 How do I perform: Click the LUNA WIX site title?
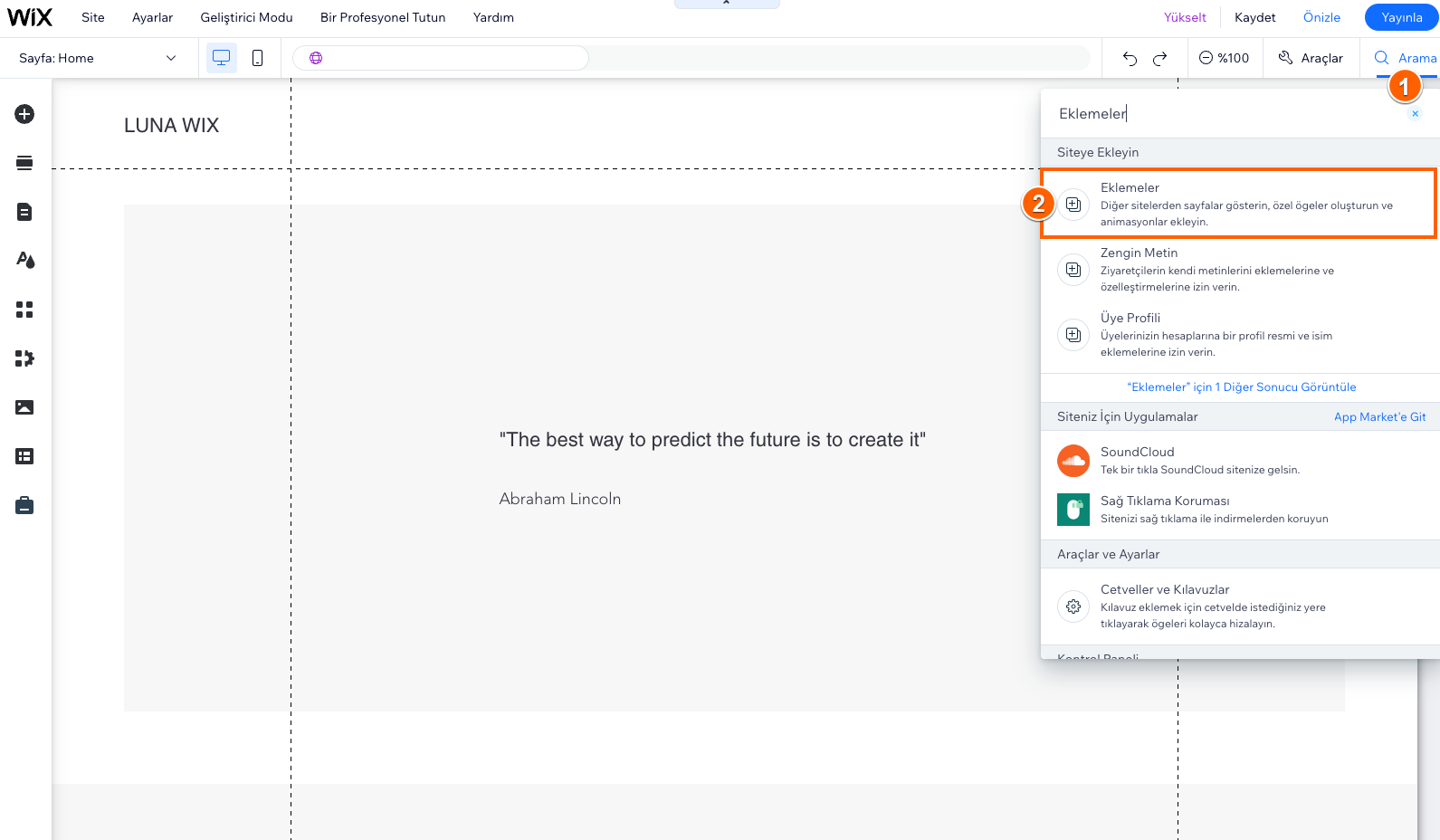coord(171,126)
